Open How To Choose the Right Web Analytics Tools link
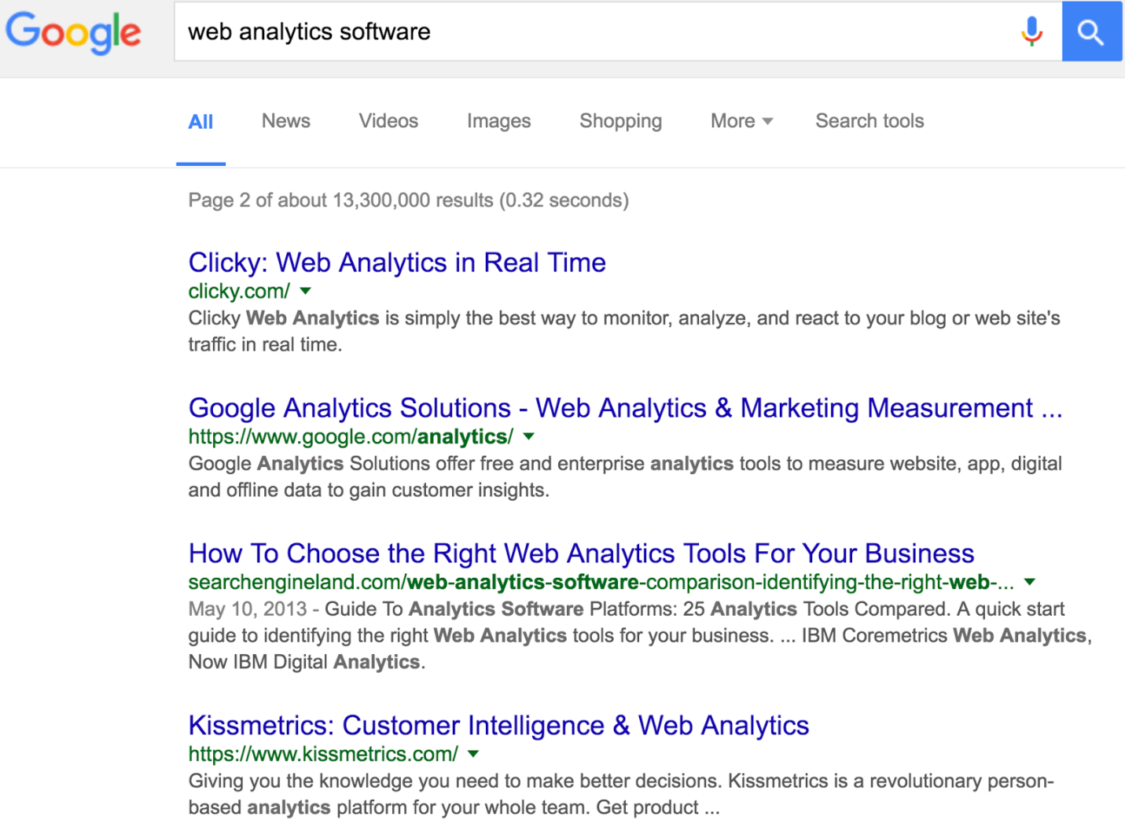1125x820 pixels. [581, 554]
